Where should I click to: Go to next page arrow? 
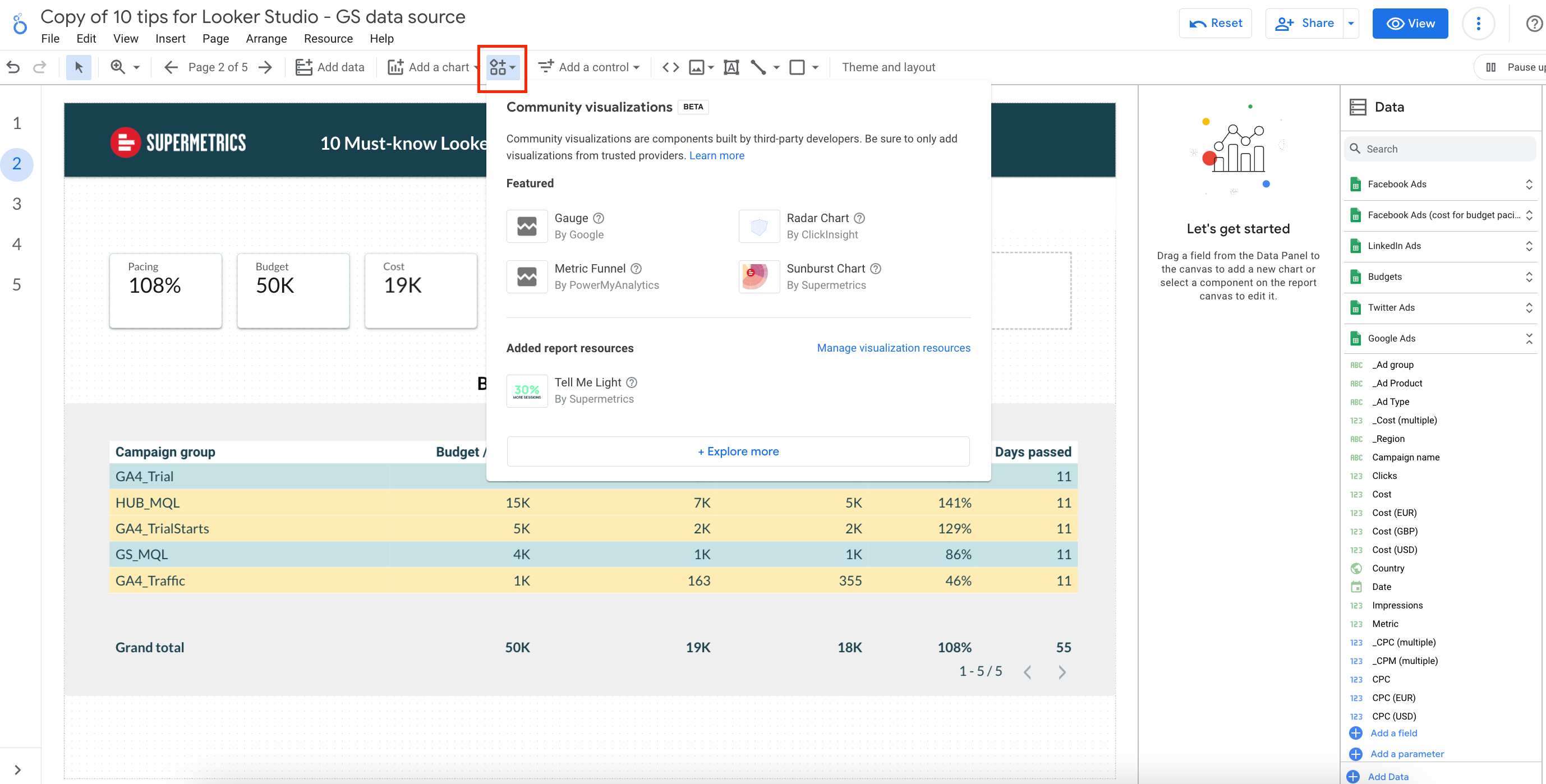point(265,67)
